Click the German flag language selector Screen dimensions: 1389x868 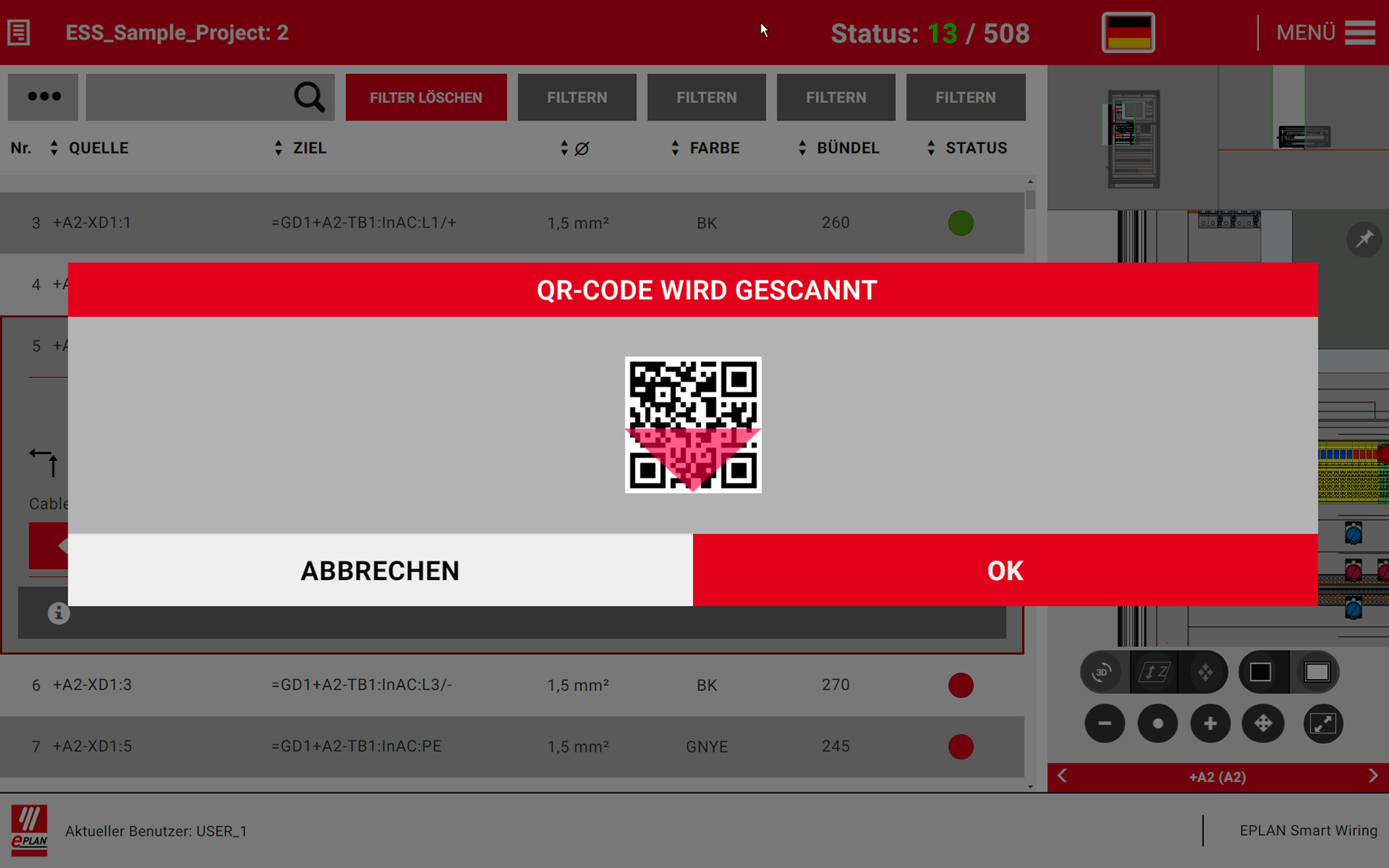tap(1127, 33)
